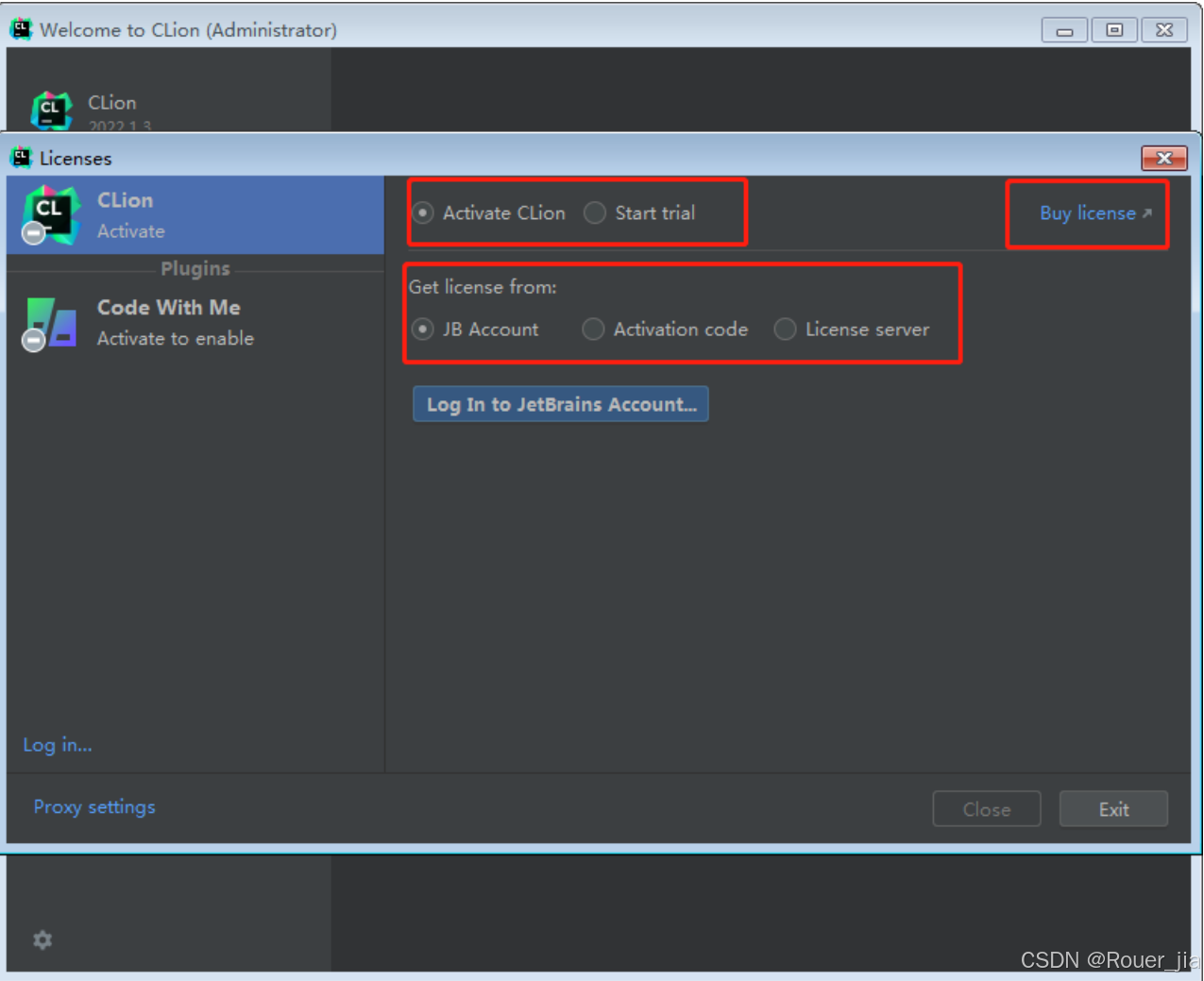
Task: Click the Exit button
Action: click(1113, 809)
